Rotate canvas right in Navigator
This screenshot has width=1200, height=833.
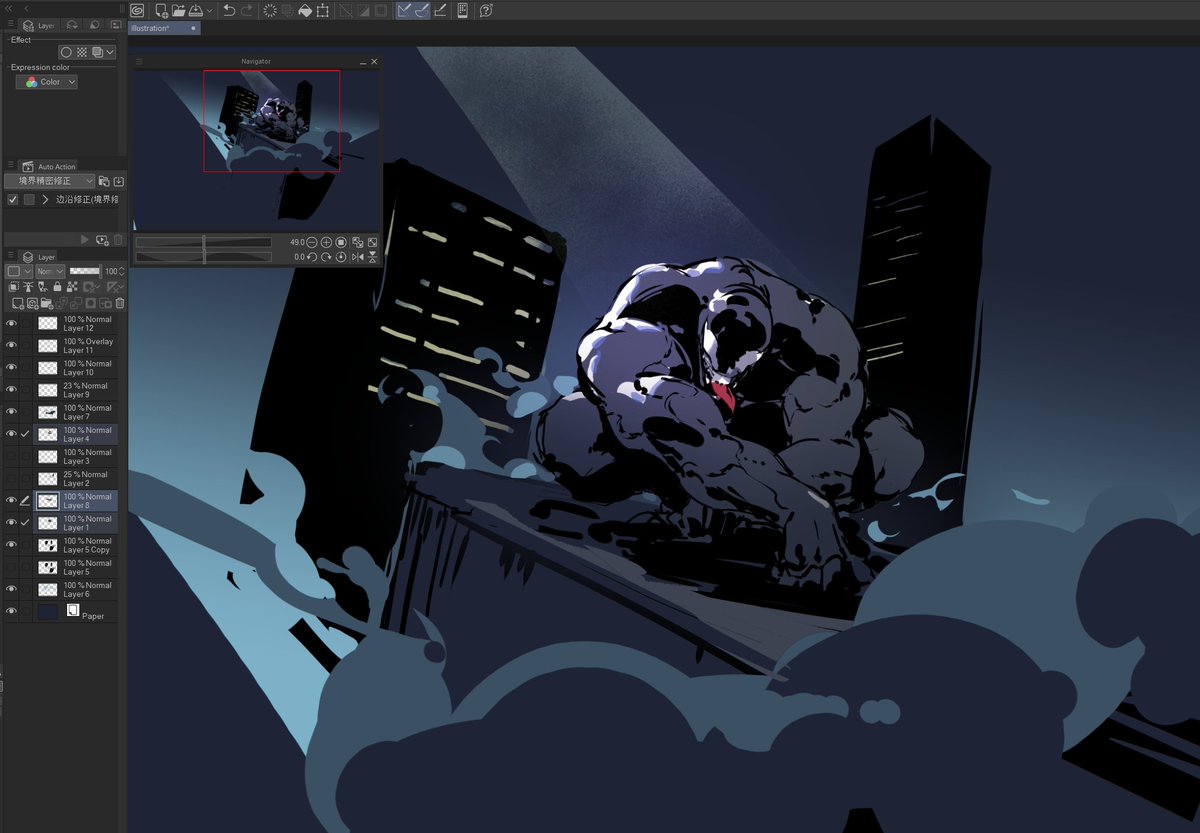[326, 257]
